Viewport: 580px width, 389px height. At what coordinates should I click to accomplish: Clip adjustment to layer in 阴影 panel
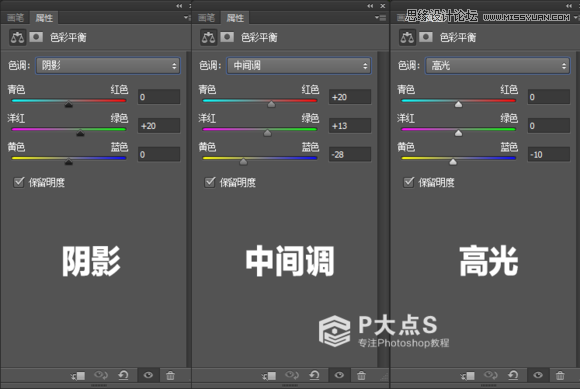(78, 376)
